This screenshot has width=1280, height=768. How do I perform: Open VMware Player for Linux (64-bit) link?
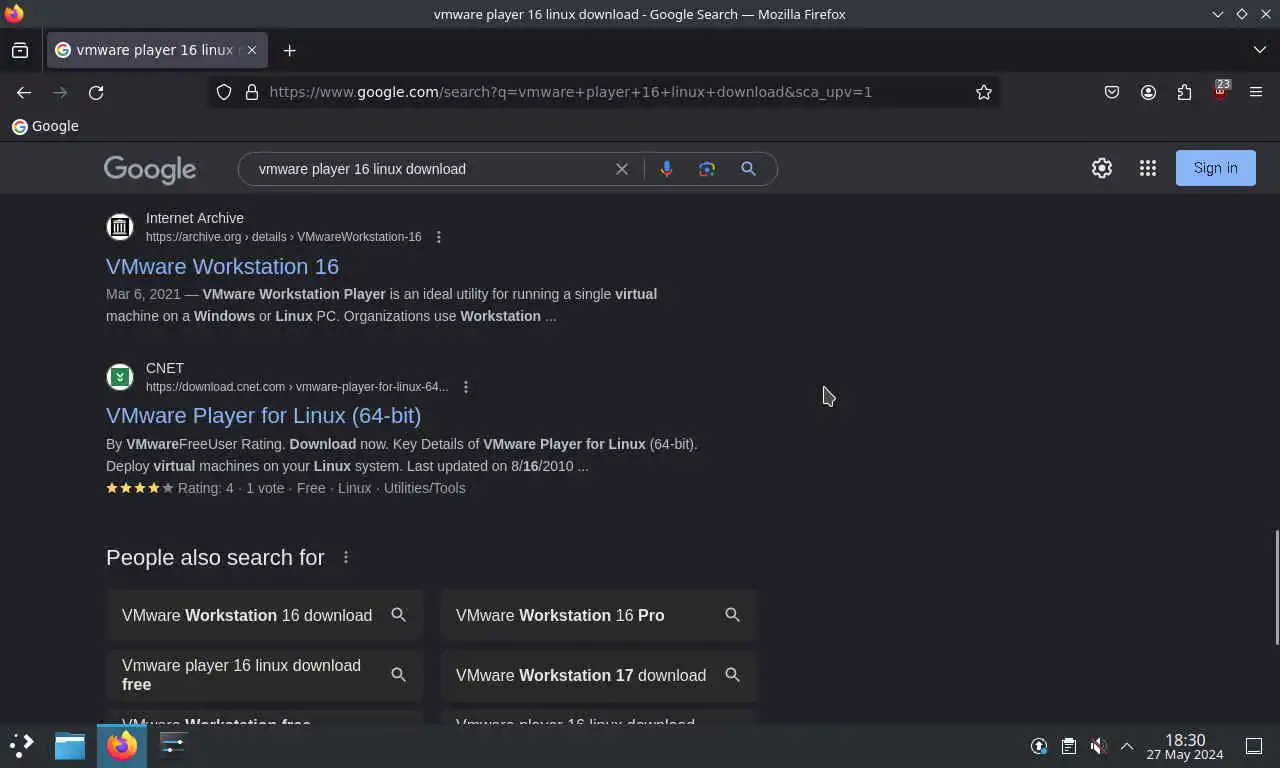[263, 415]
